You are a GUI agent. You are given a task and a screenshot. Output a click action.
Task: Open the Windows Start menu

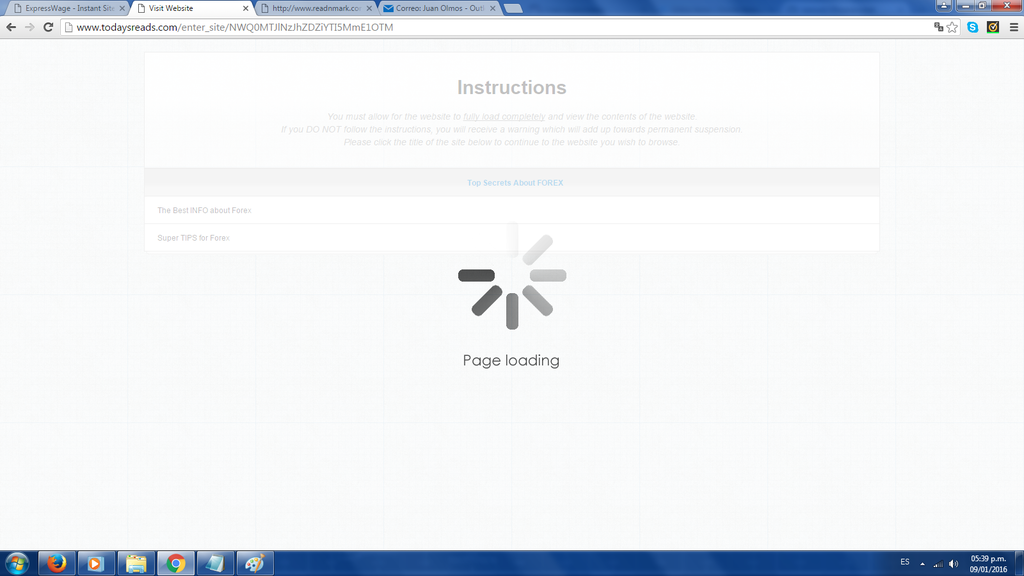click(17, 563)
